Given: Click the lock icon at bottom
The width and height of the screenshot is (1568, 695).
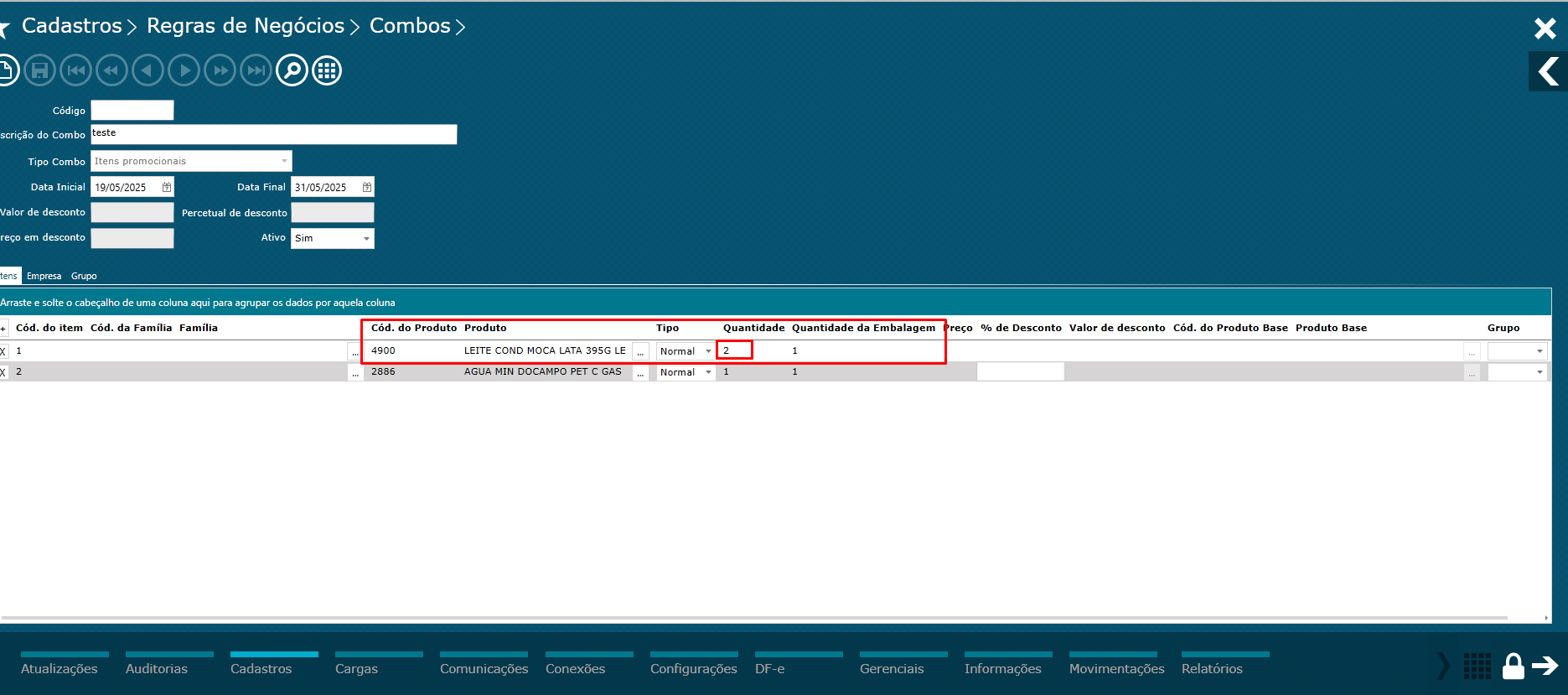Looking at the screenshot, I should [x=1513, y=666].
